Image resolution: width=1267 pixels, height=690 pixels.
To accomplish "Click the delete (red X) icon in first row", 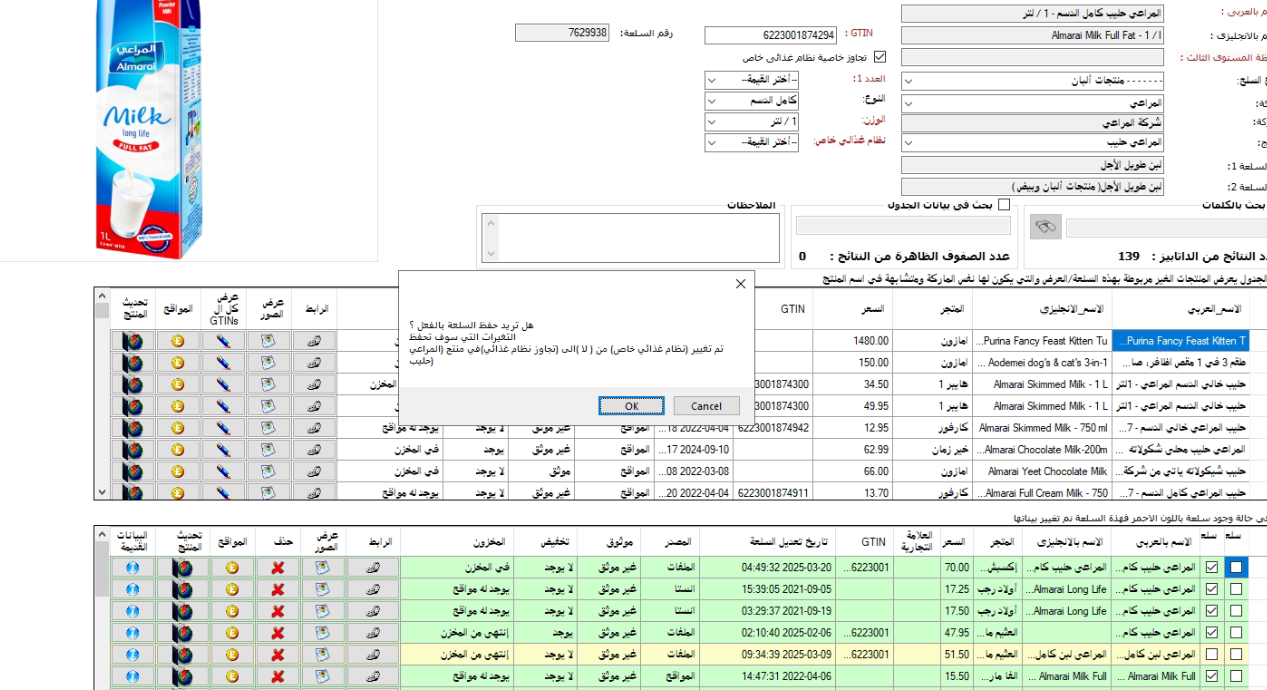I will point(277,567).
